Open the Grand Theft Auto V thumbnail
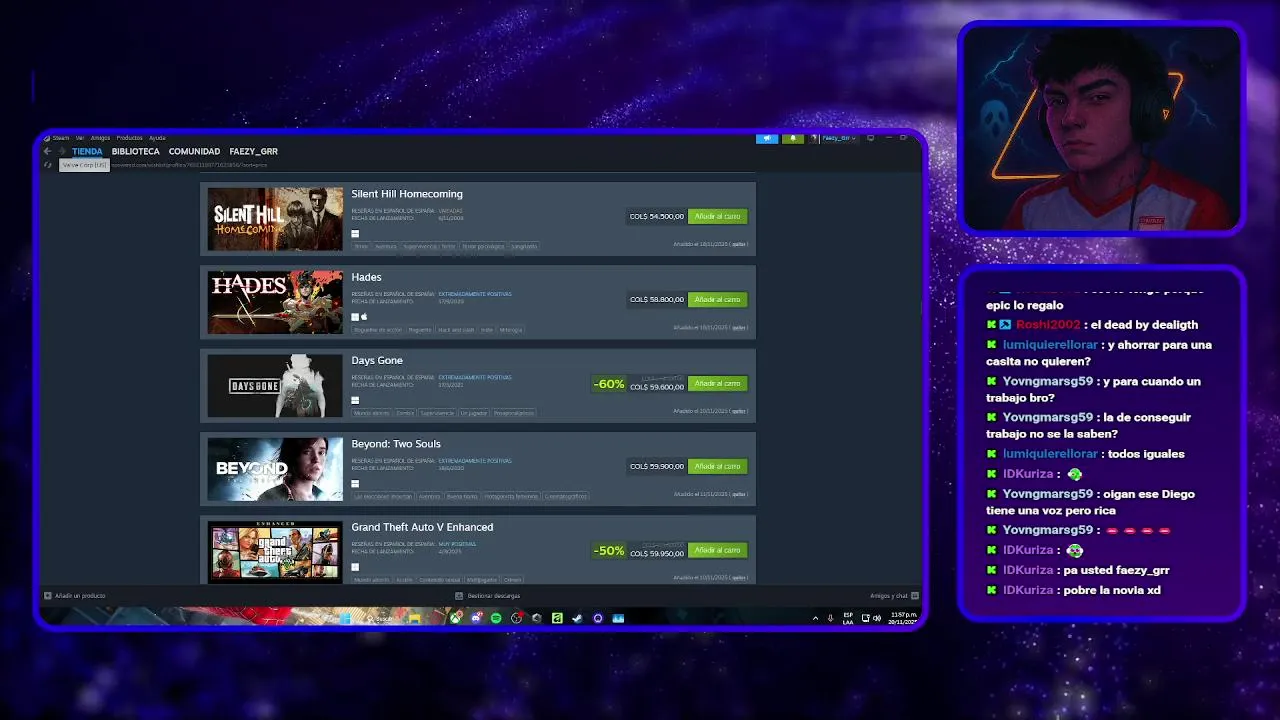Viewport: 1280px width, 720px height. coord(275,552)
